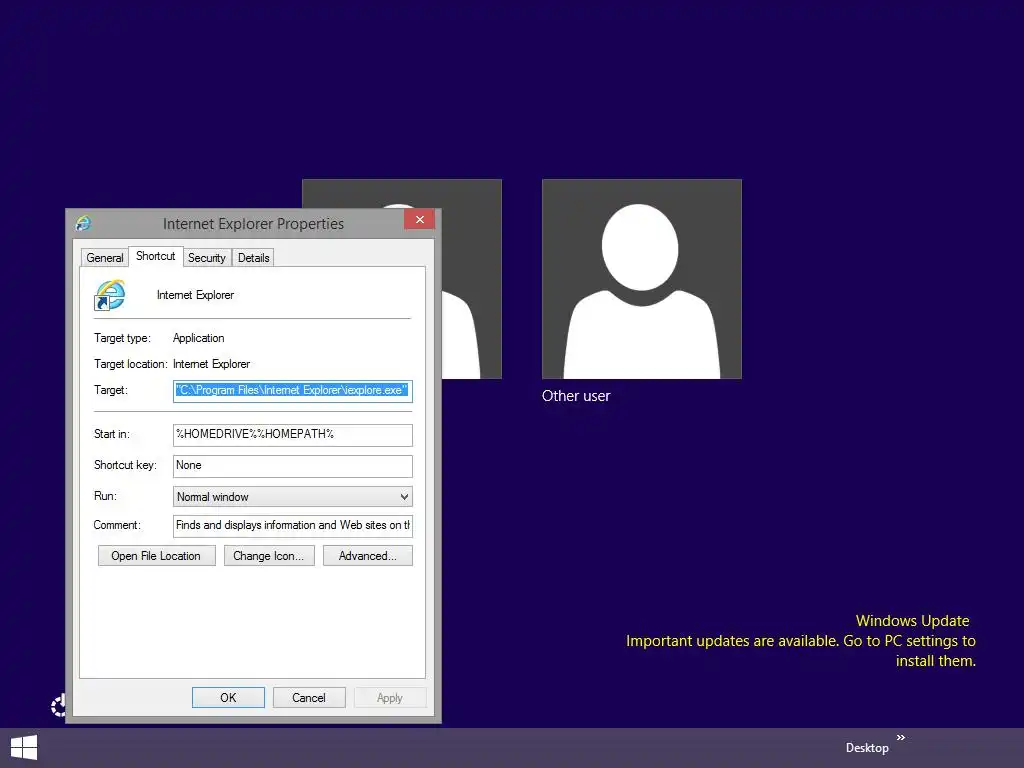Viewport: 1024px width, 768px height.
Task: Click the Comment text field
Action: [293, 526]
